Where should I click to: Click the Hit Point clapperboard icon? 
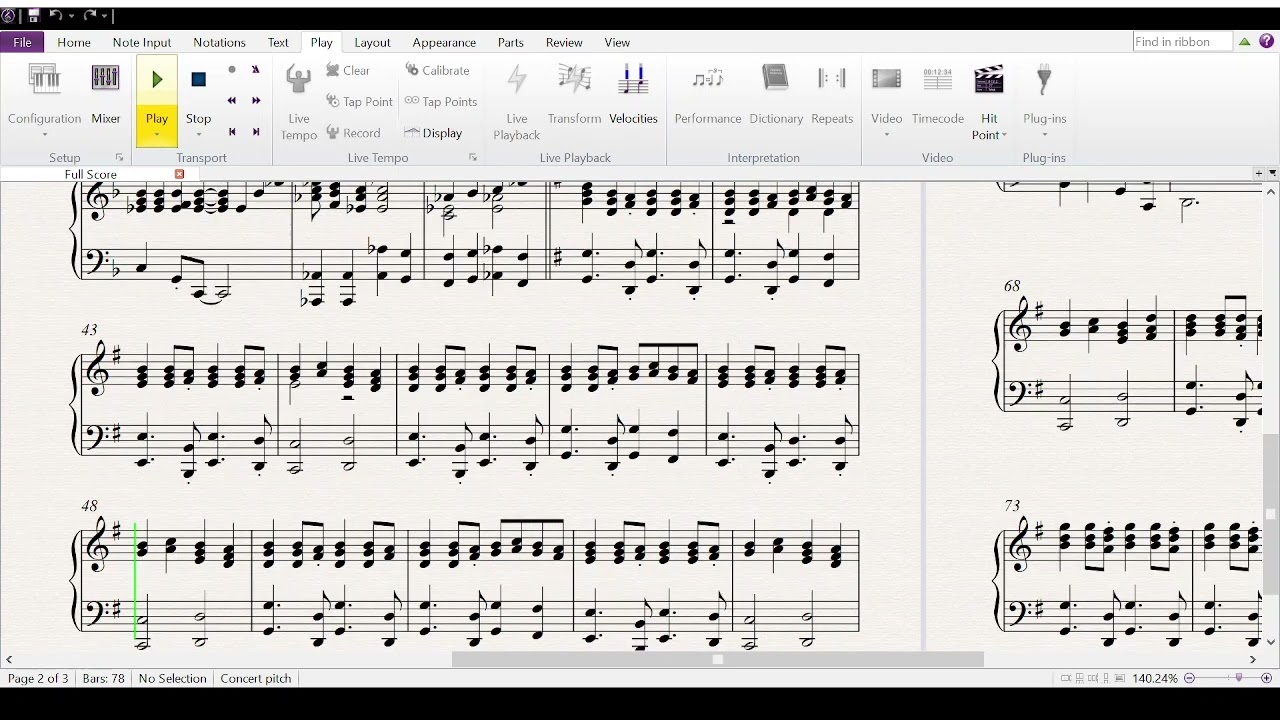(x=989, y=80)
